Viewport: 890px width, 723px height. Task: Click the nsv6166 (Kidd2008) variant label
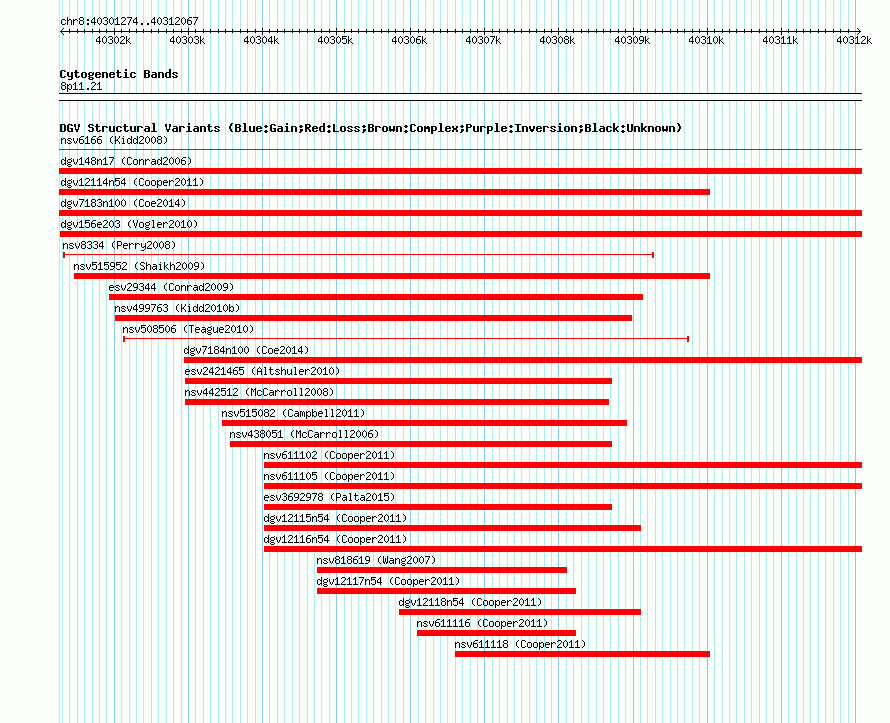[x=114, y=140]
